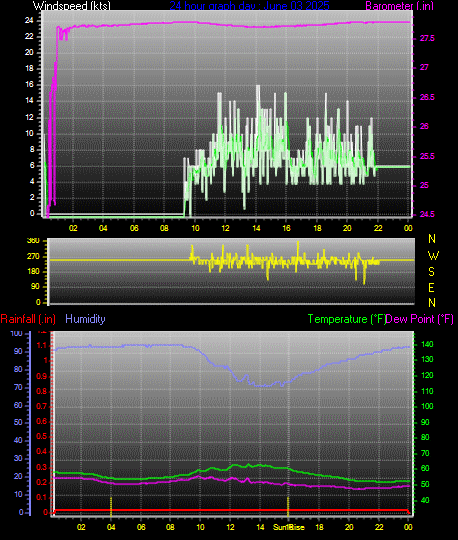Click the 08 hour label under windspeed chart
Screen dimensions: 458x540
[x=164, y=228]
